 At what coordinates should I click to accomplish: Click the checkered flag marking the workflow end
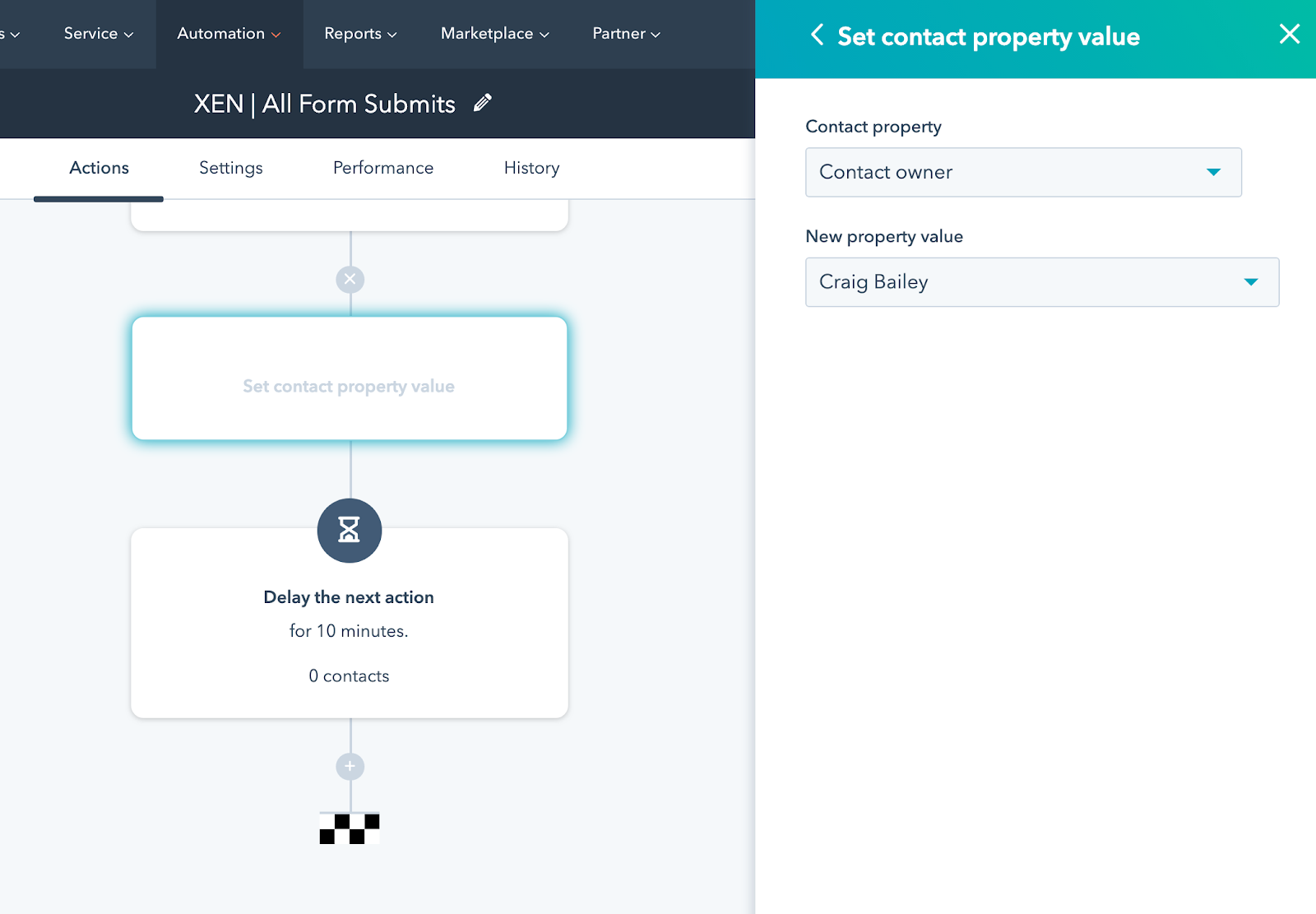click(x=349, y=827)
